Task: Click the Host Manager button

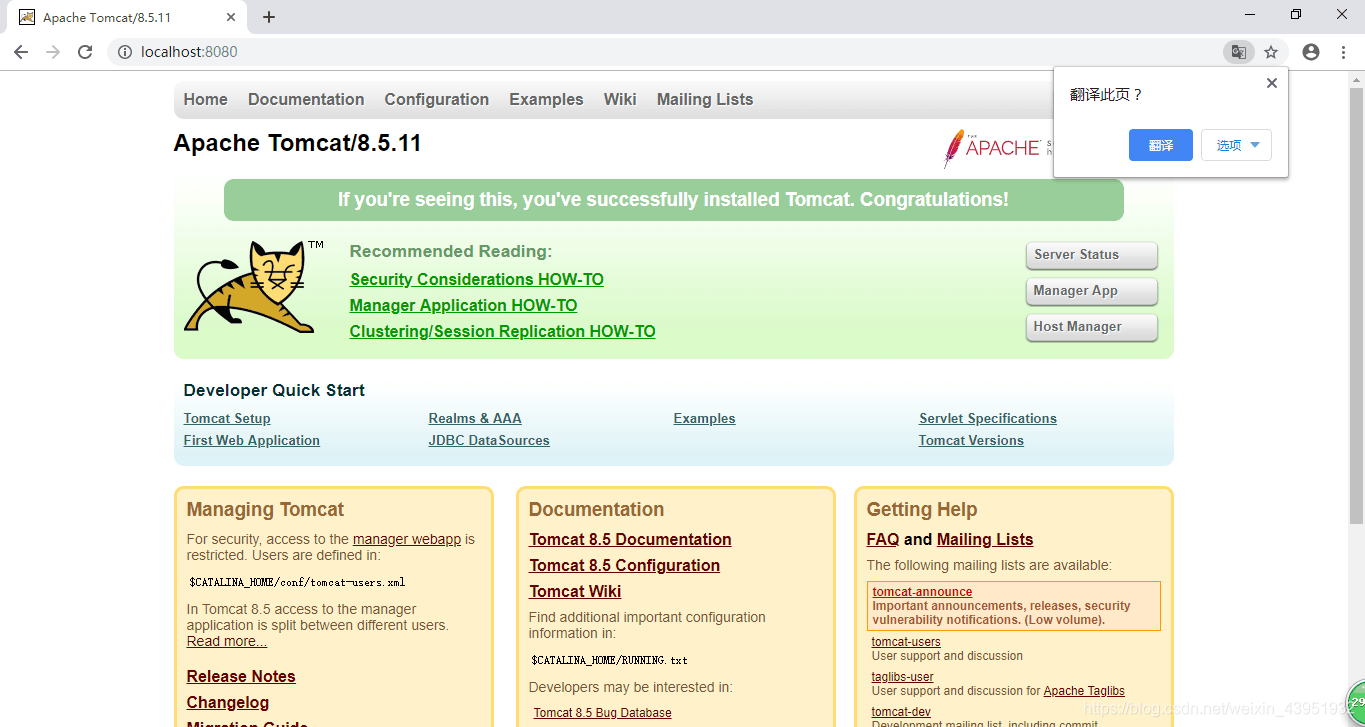Action: [x=1092, y=327]
